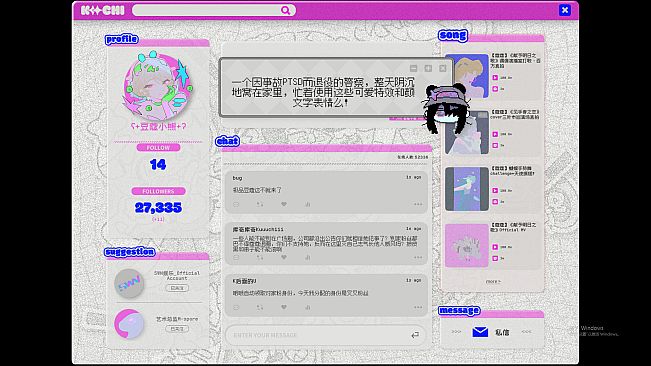The width and height of the screenshot is (651, 366).
Task: Open the fourth song Official MV thumbnail
Action: click(467, 245)
